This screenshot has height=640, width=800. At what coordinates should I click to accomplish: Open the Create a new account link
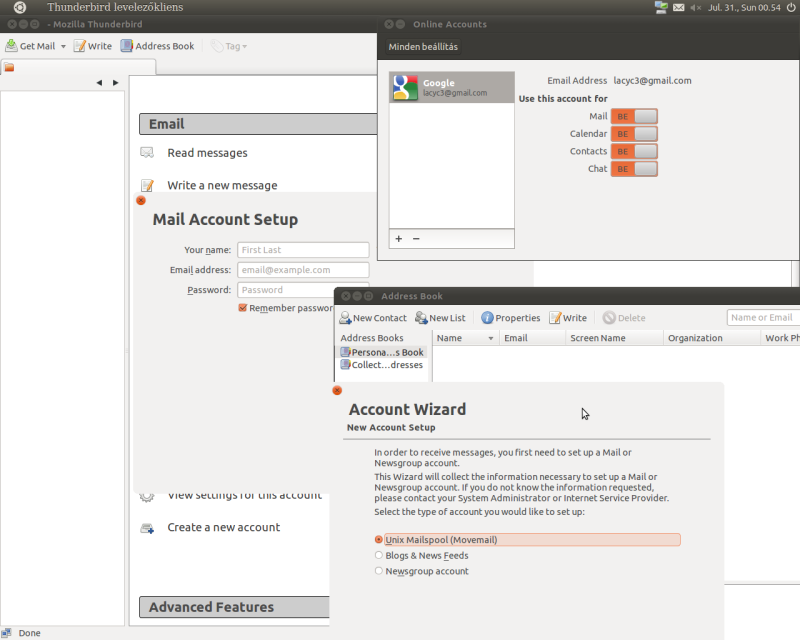(x=223, y=527)
